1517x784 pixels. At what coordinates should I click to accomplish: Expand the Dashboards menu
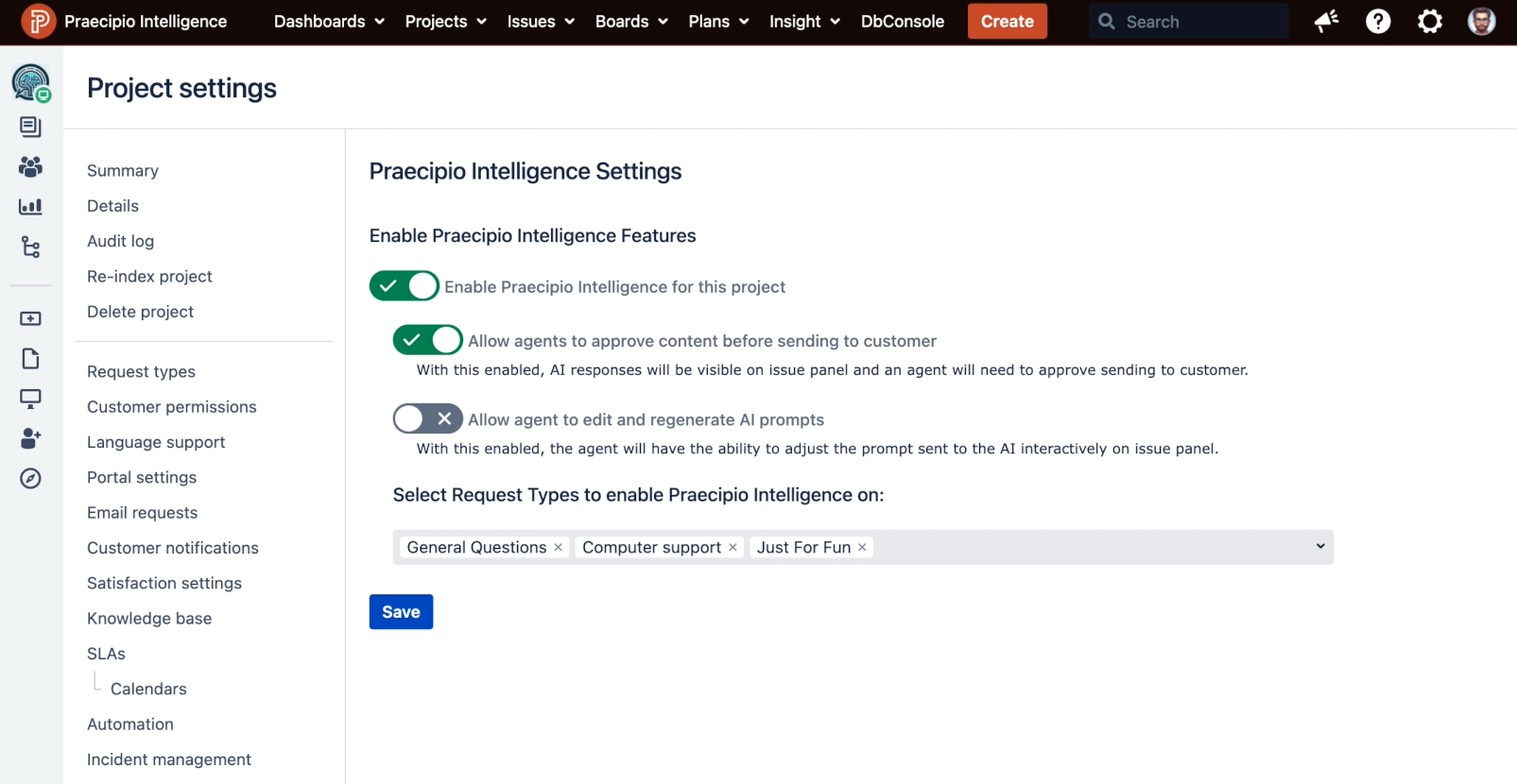click(329, 21)
